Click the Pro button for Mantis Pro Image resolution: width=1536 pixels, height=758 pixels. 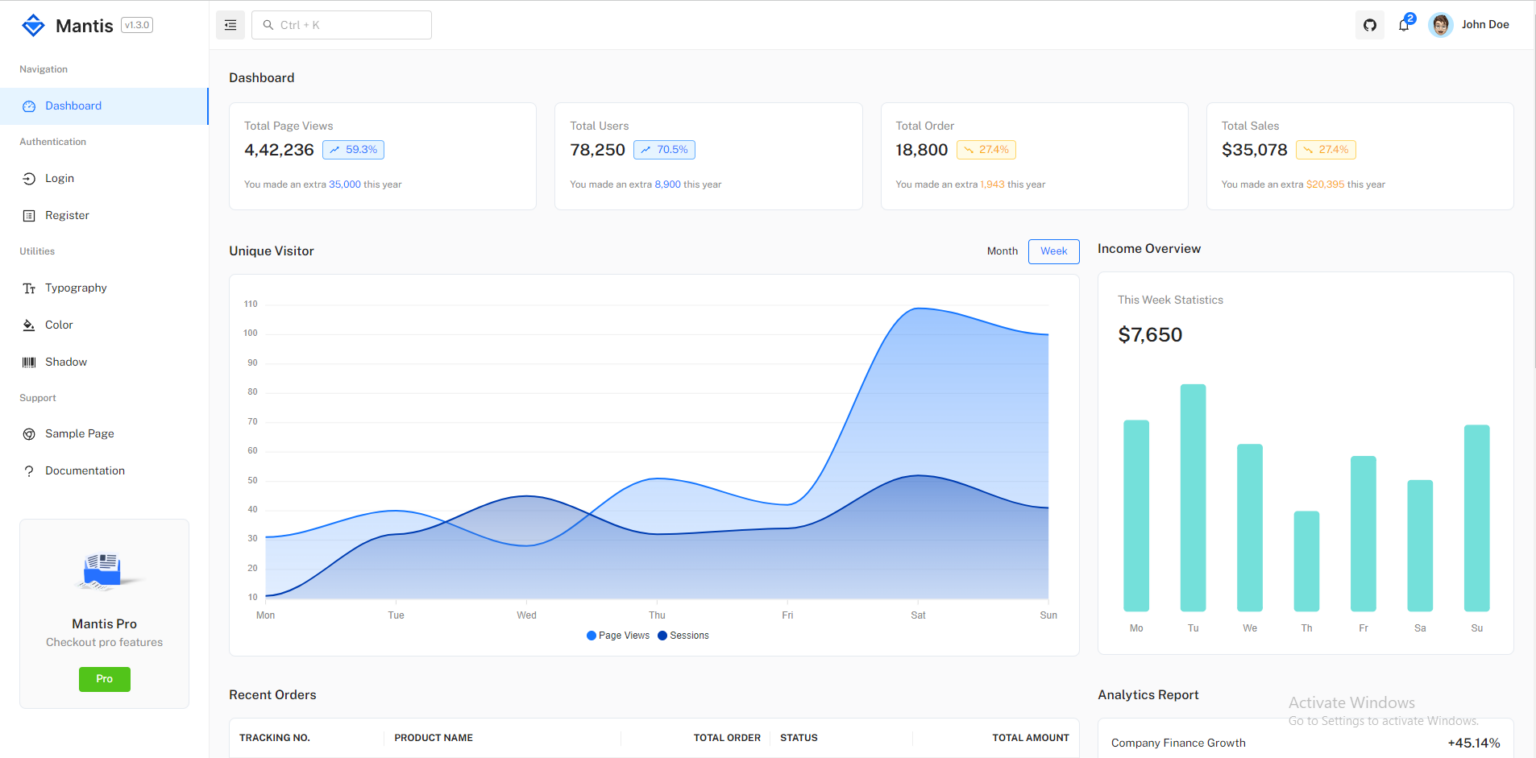click(104, 678)
